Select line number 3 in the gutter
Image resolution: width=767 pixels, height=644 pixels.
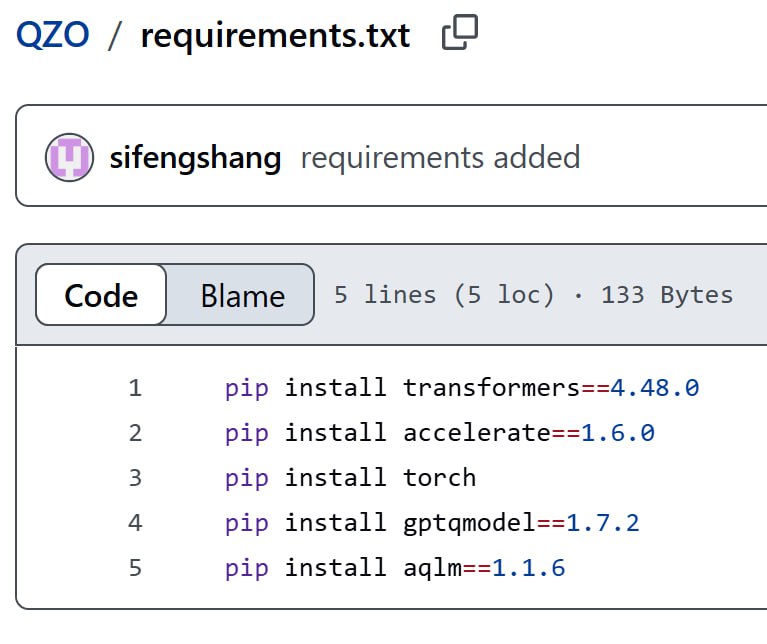135,478
